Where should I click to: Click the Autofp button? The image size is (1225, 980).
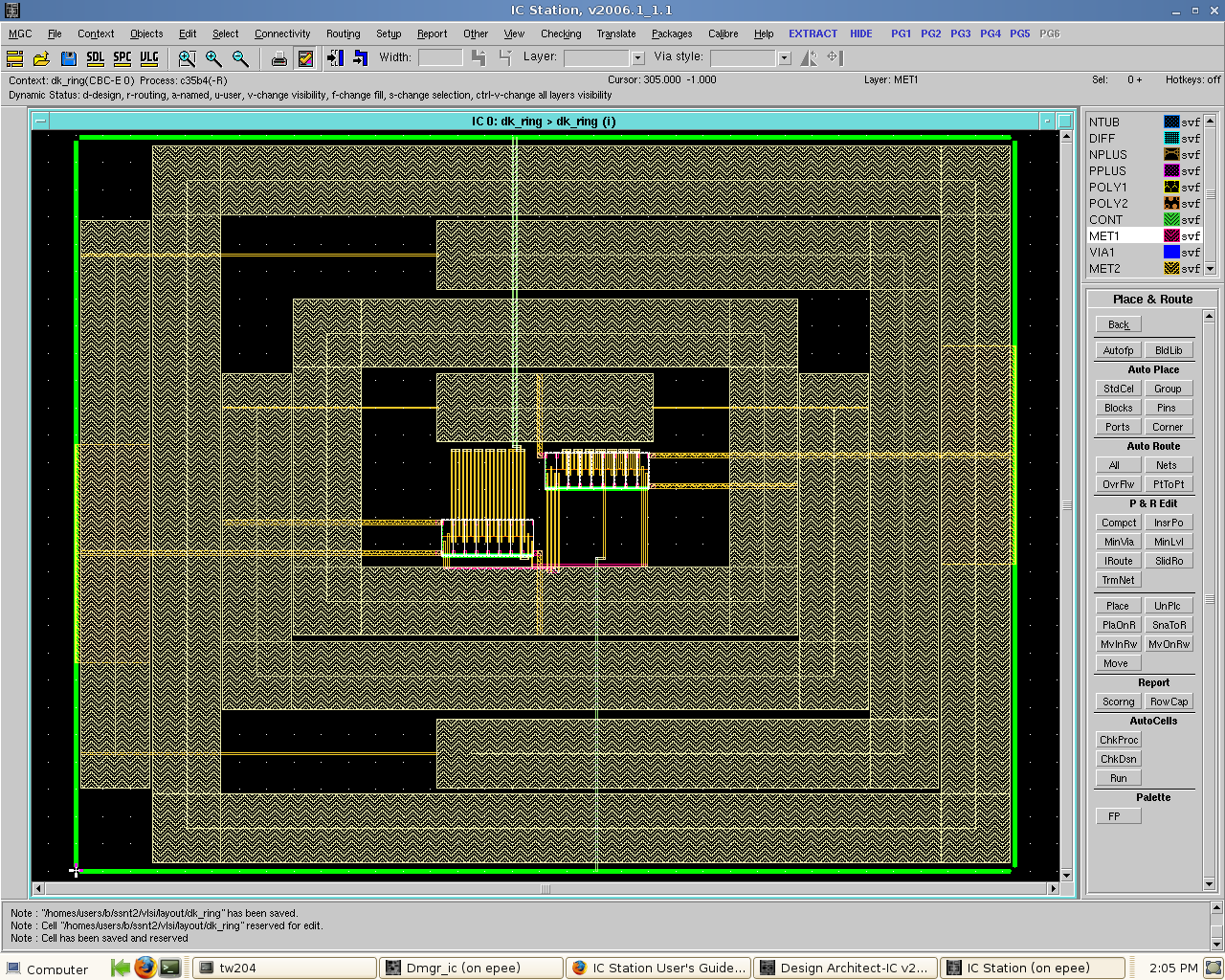pyautogui.click(x=1118, y=350)
